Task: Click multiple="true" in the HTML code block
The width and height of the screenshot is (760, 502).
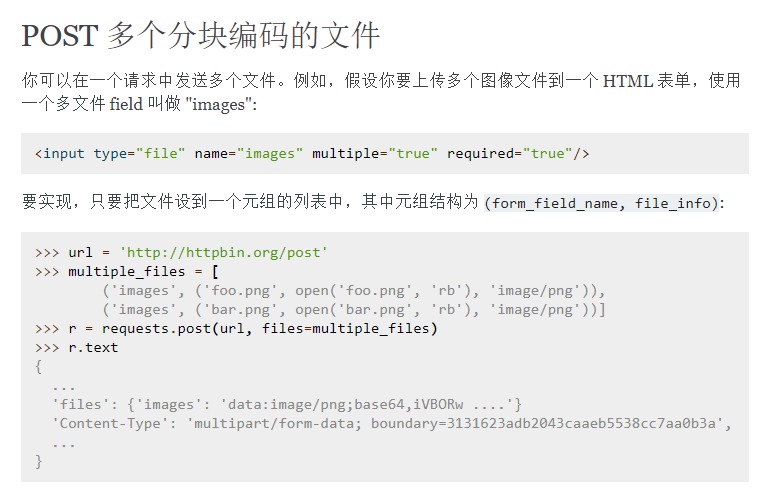Action: (374, 153)
